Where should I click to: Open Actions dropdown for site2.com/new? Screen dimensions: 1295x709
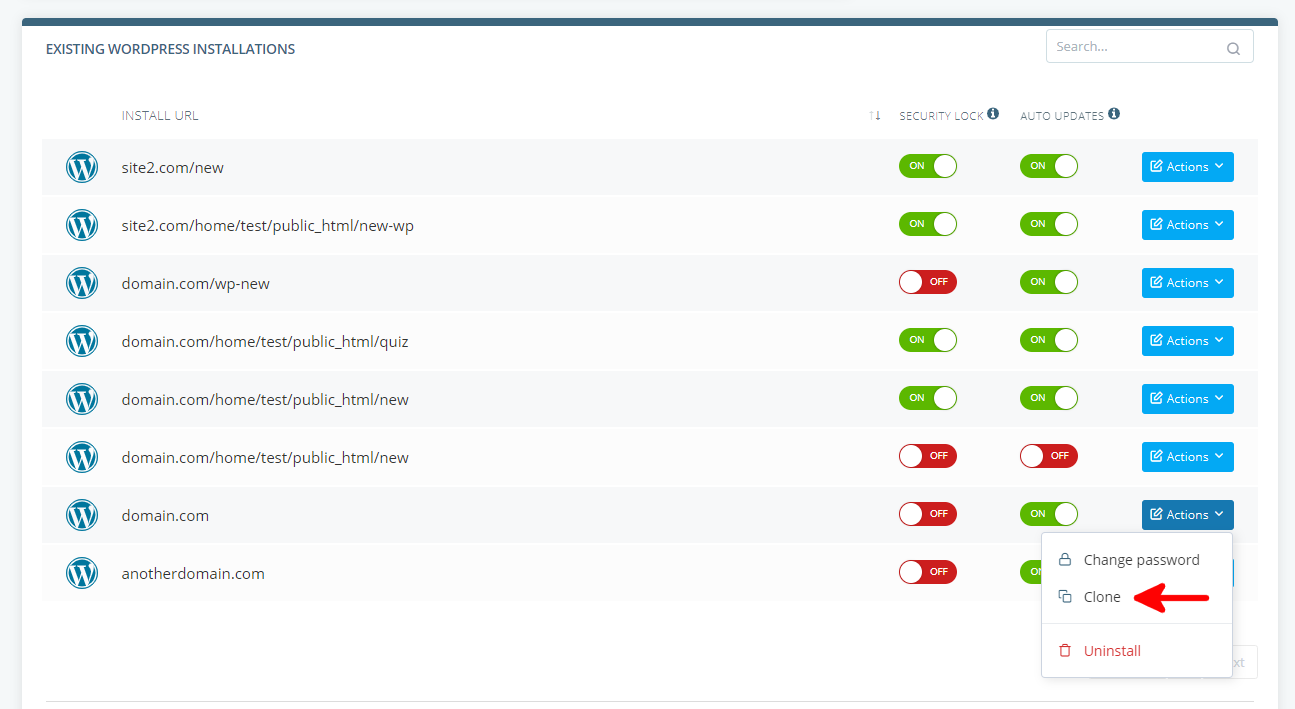click(x=1187, y=167)
